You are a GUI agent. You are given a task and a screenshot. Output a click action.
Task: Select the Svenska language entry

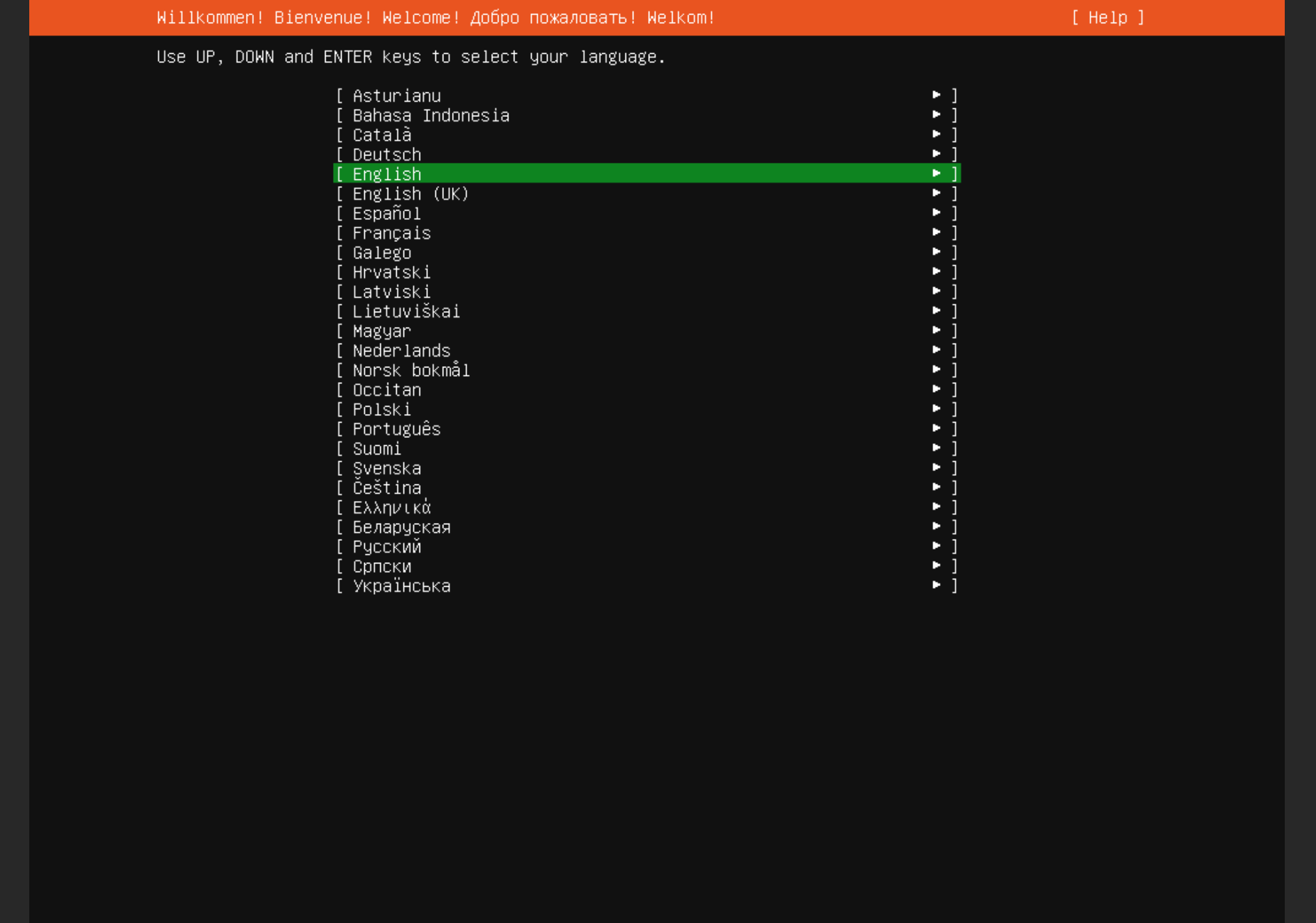click(x=386, y=468)
